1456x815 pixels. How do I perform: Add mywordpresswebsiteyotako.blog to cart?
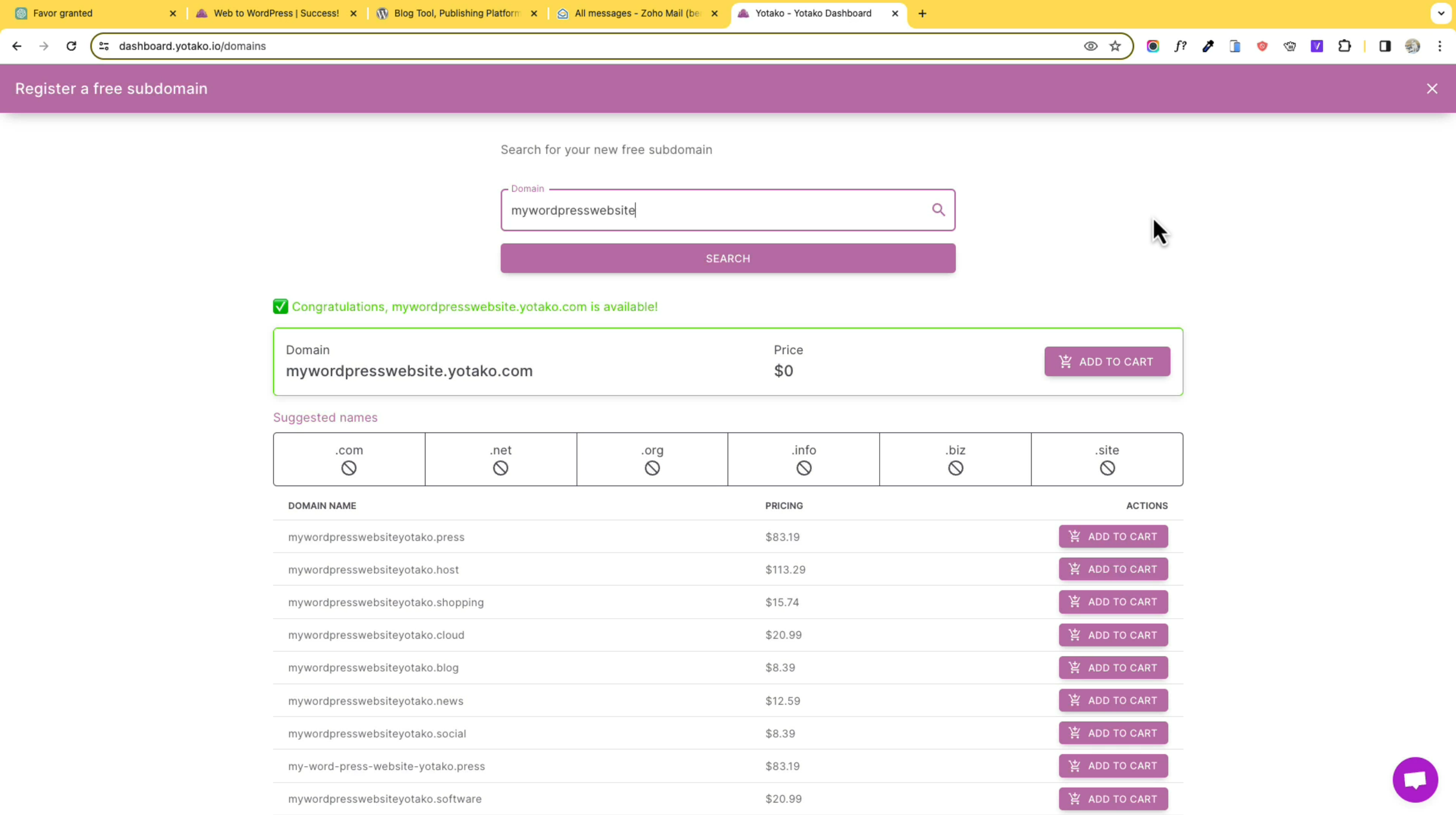pyautogui.click(x=1113, y=668)
